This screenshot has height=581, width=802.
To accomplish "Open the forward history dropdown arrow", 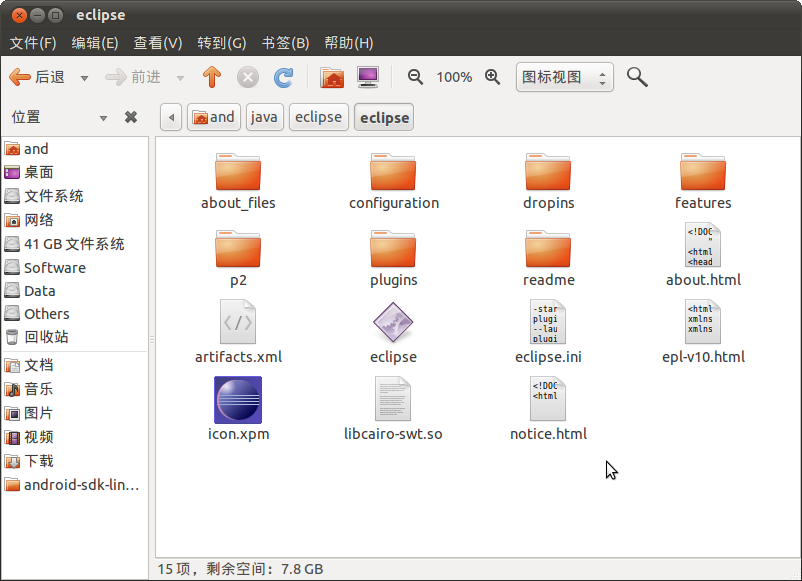I will pyautogui.click(x=180, y=78).
